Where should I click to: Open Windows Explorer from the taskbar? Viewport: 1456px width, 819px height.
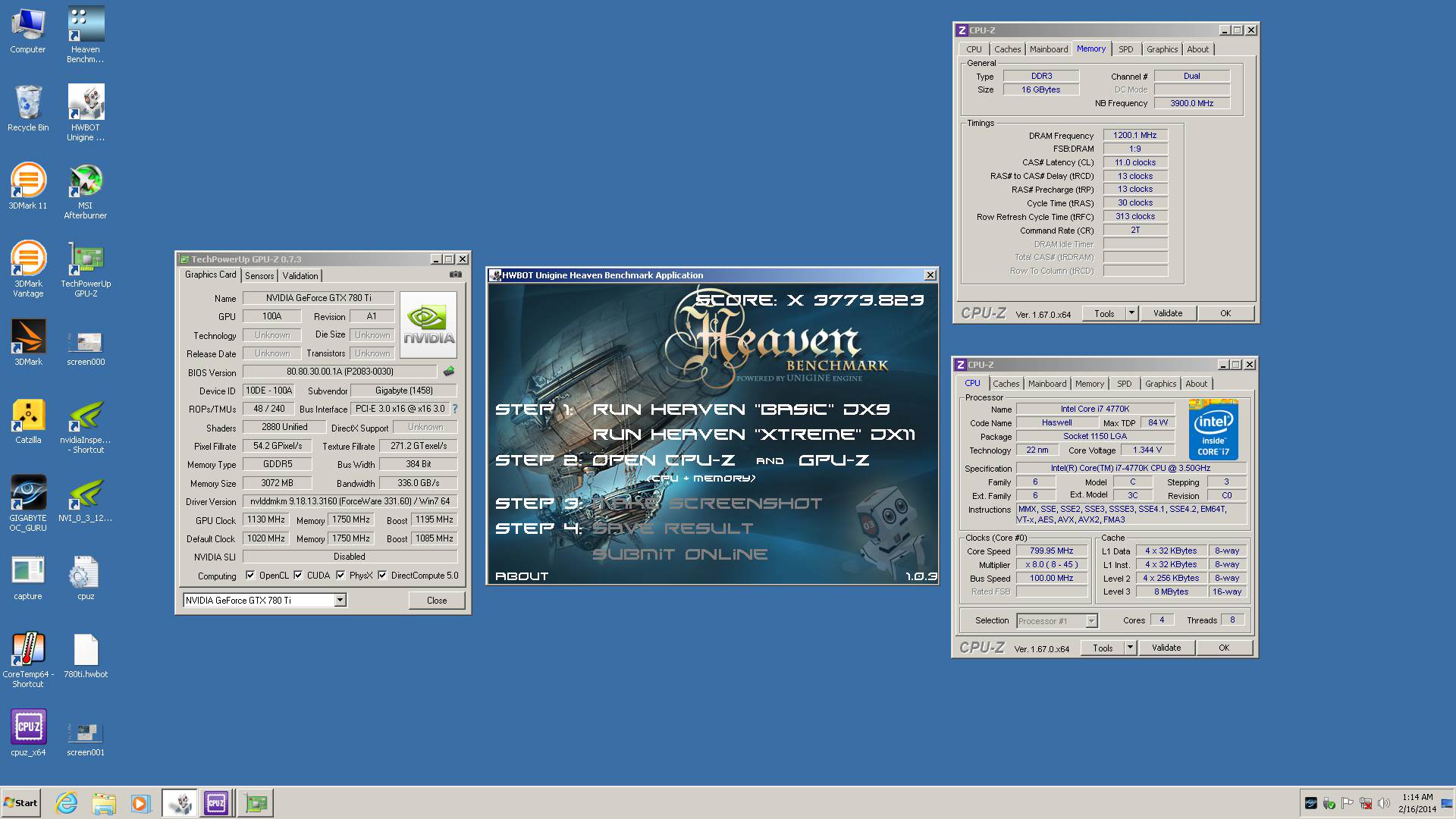(x=104, y=803)
